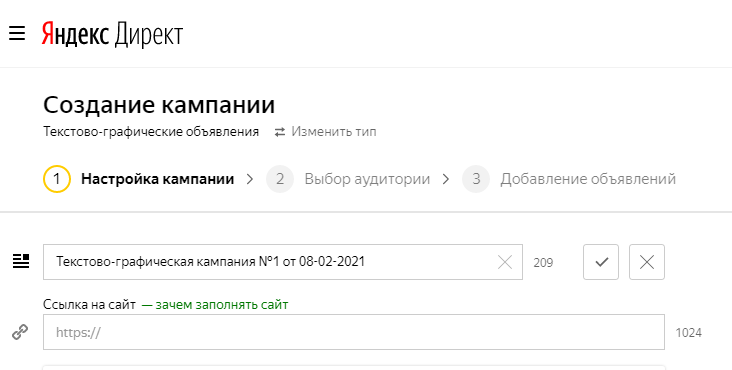Image resolution: width=732 pixels, height=370 pixels.
Task: Click step 2 number circle
Action: (280, 179)
